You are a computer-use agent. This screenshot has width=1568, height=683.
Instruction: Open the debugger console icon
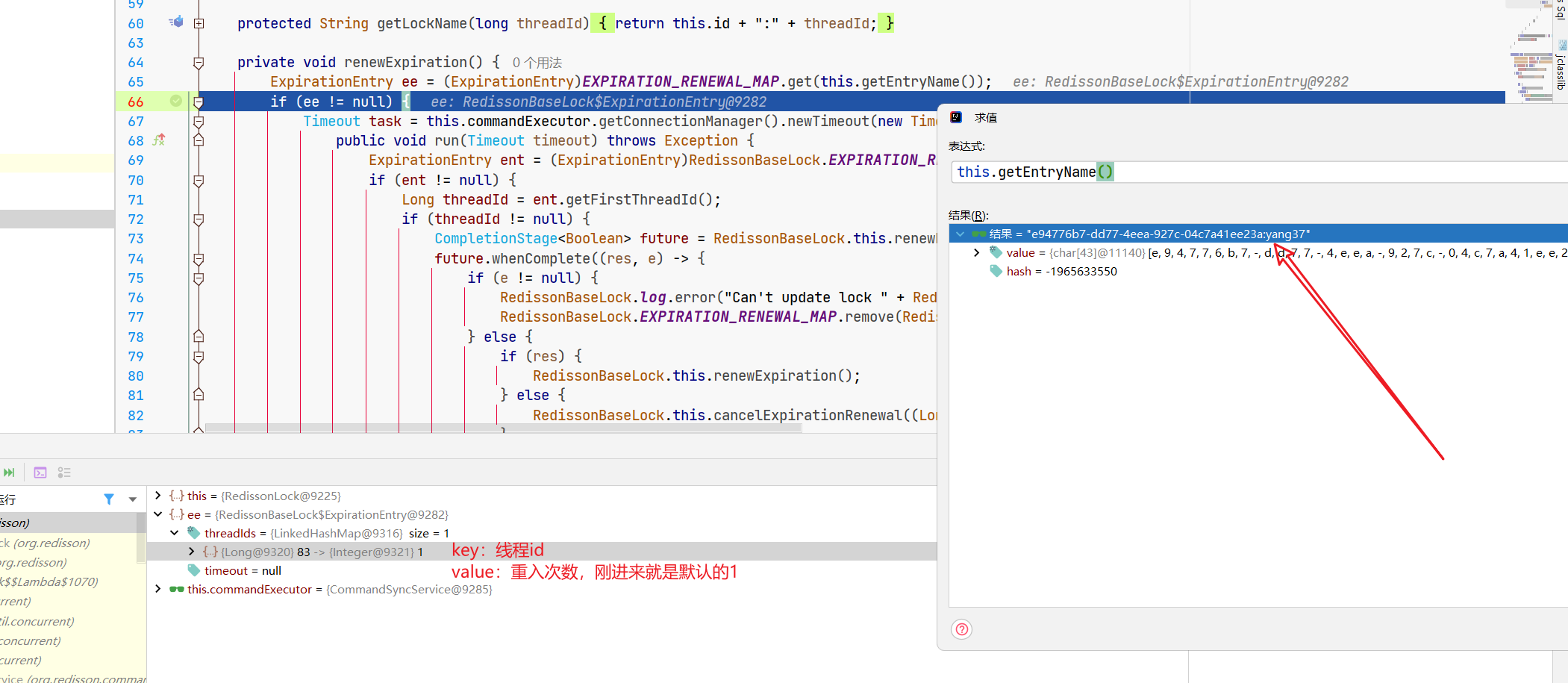point(40,473)
